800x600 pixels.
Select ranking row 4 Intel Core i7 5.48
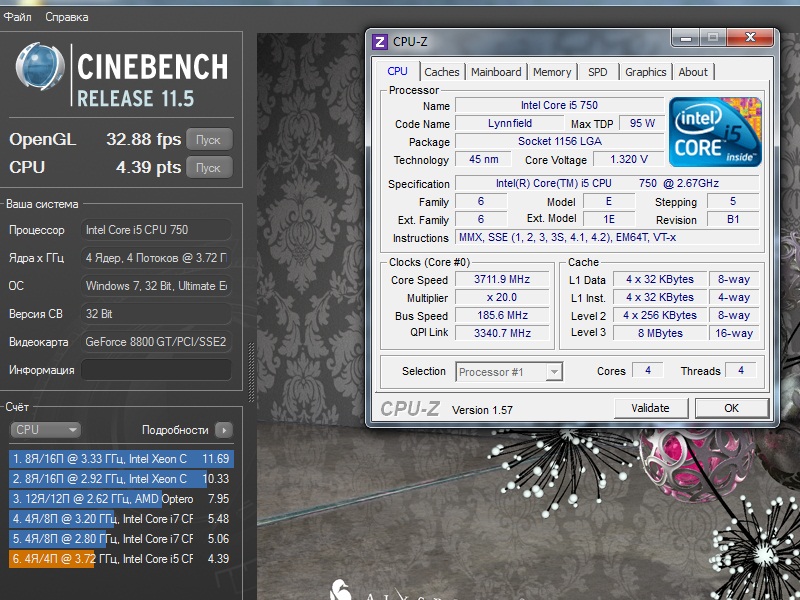(121, 519)
